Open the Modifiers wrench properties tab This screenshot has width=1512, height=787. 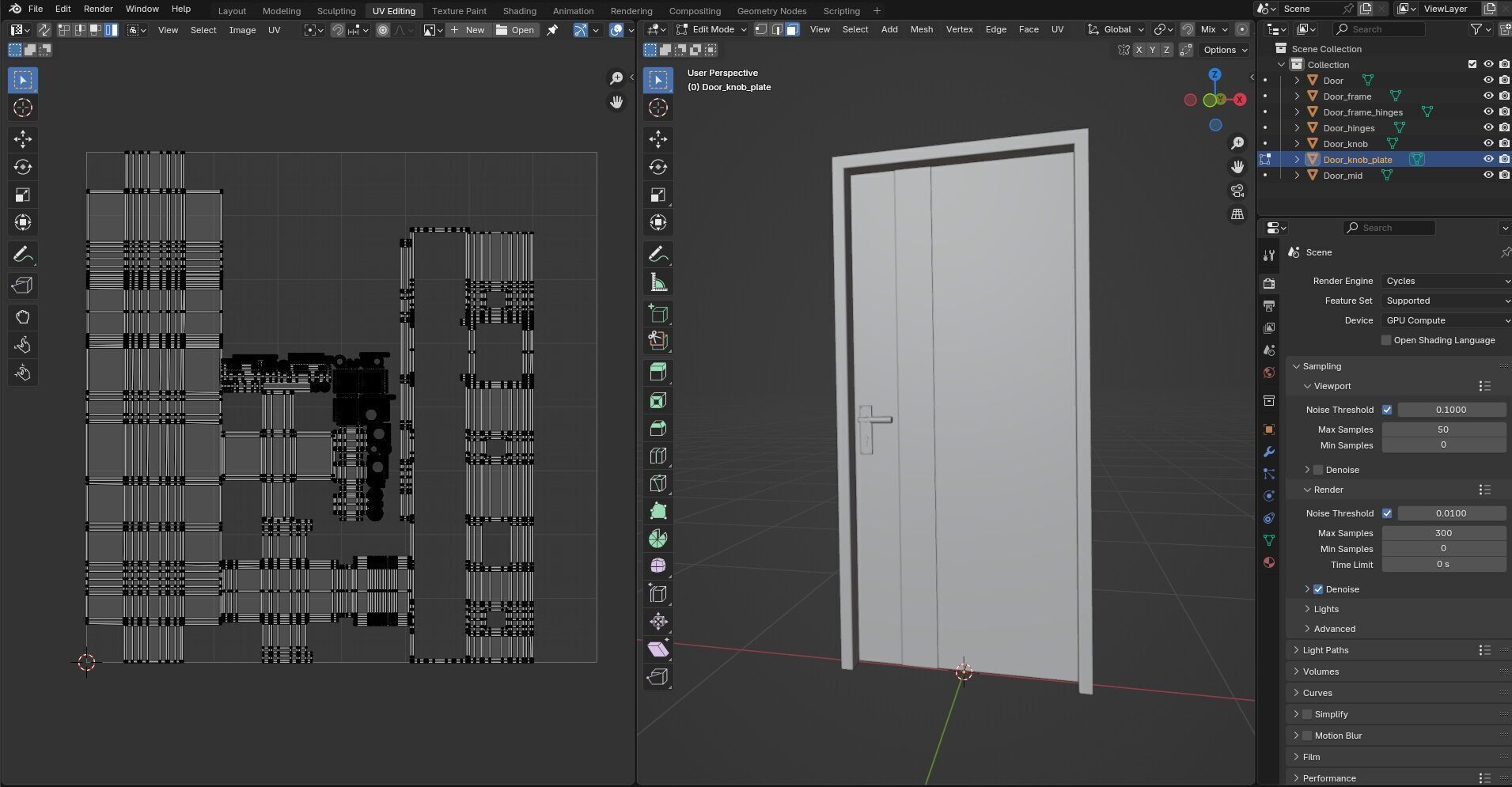pyautogui.click(x=1269, y=452)
